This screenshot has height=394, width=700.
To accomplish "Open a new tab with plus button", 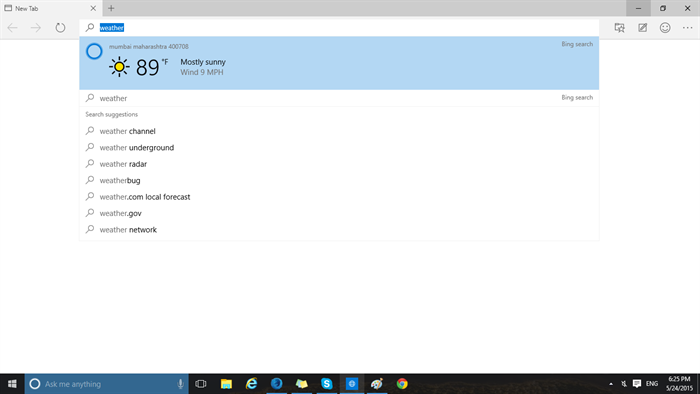I will [111, 8].
